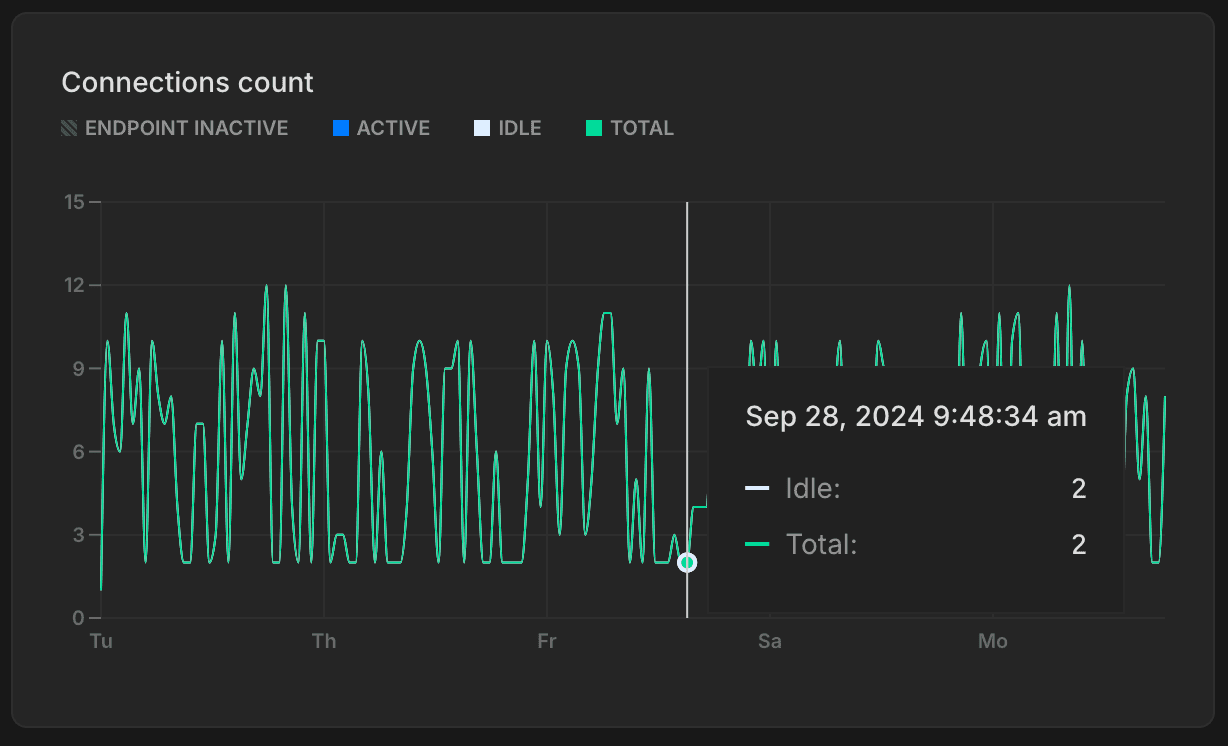Click the Sa label on the x-axis
The width and height of the screenshot is (1228, 746).
coord(769,641)
